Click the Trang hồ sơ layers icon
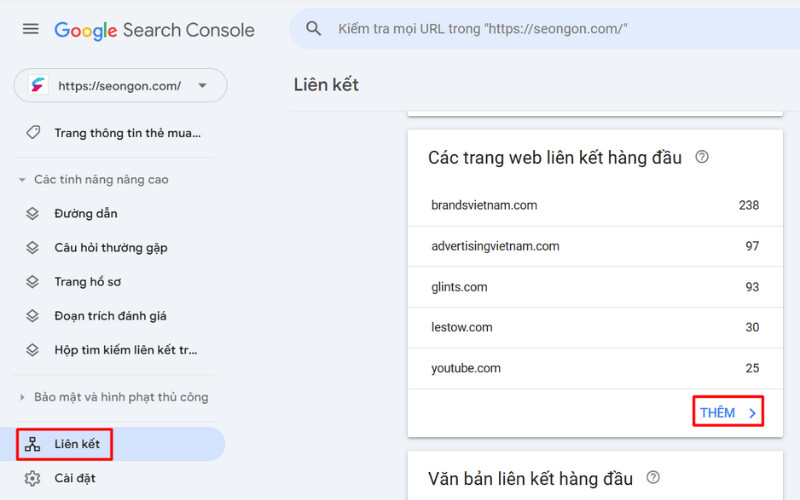 (32, 282)
